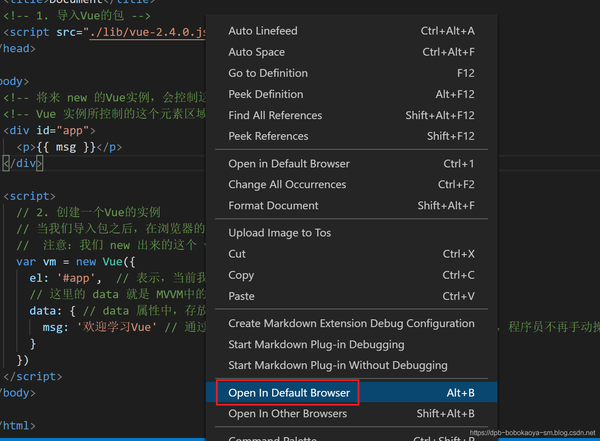Click the {{ msg }} paragraph line

[69, 147]
